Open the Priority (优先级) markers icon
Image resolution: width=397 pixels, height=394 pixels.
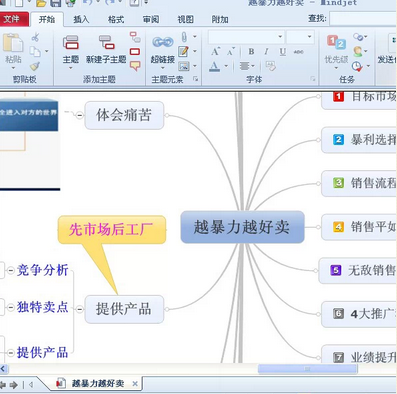click(336, 42)
